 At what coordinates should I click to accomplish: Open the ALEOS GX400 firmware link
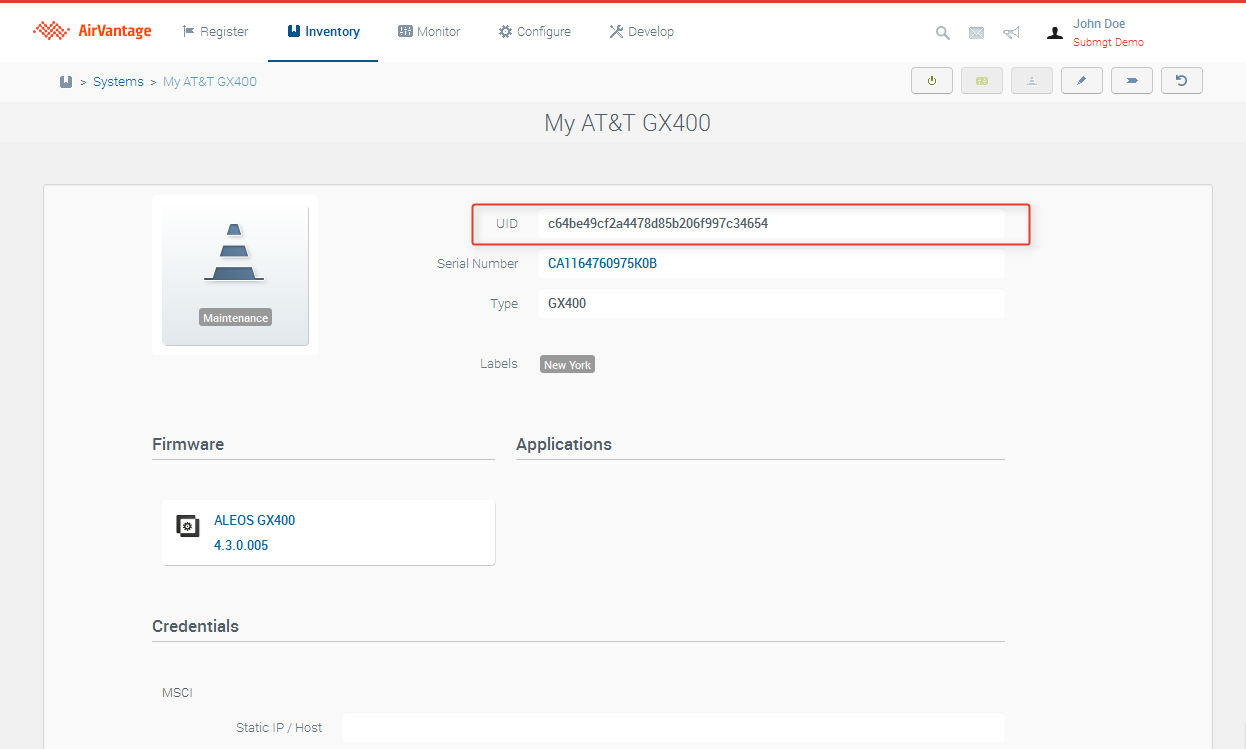(254, 520)
